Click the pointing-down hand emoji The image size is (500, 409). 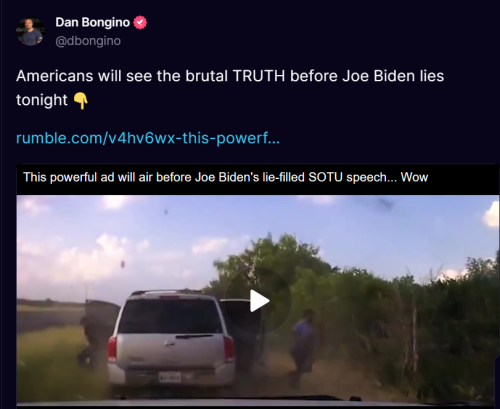click(81, 100)
